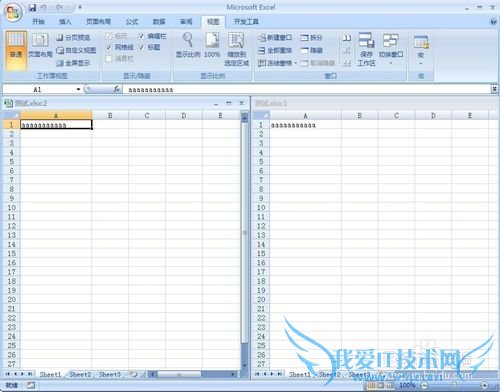Expand the formula bar chevron
Viewport: 500px width, 392px height.
[495, 89]
